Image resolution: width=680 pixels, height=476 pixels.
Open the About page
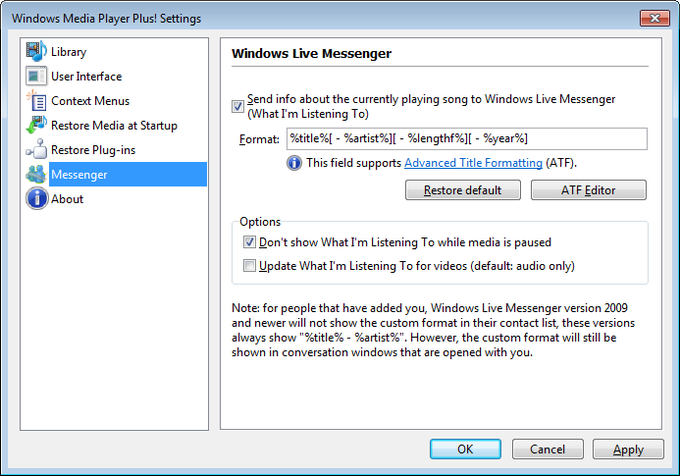(67, 199)
